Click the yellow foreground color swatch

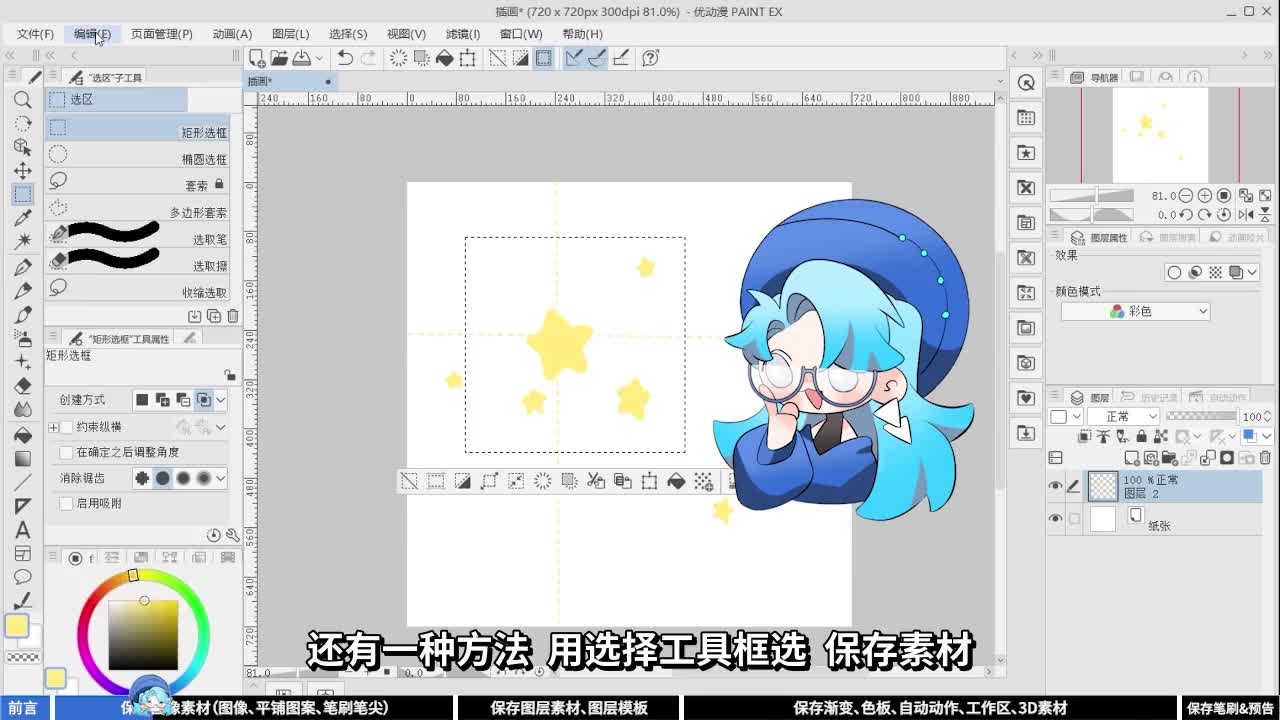click(x=17, y=626)
